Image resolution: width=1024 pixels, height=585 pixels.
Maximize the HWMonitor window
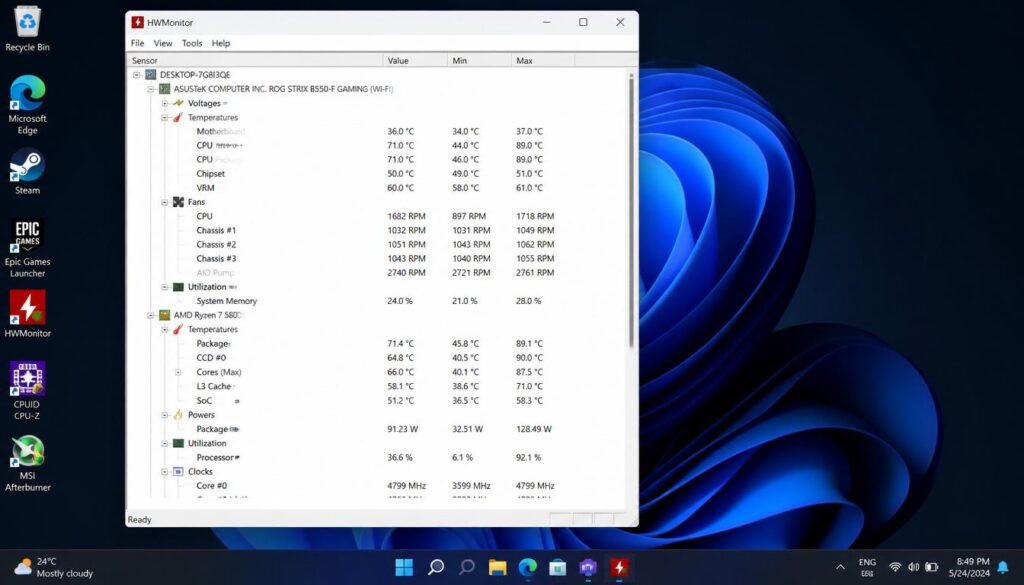tap(583, 22)
